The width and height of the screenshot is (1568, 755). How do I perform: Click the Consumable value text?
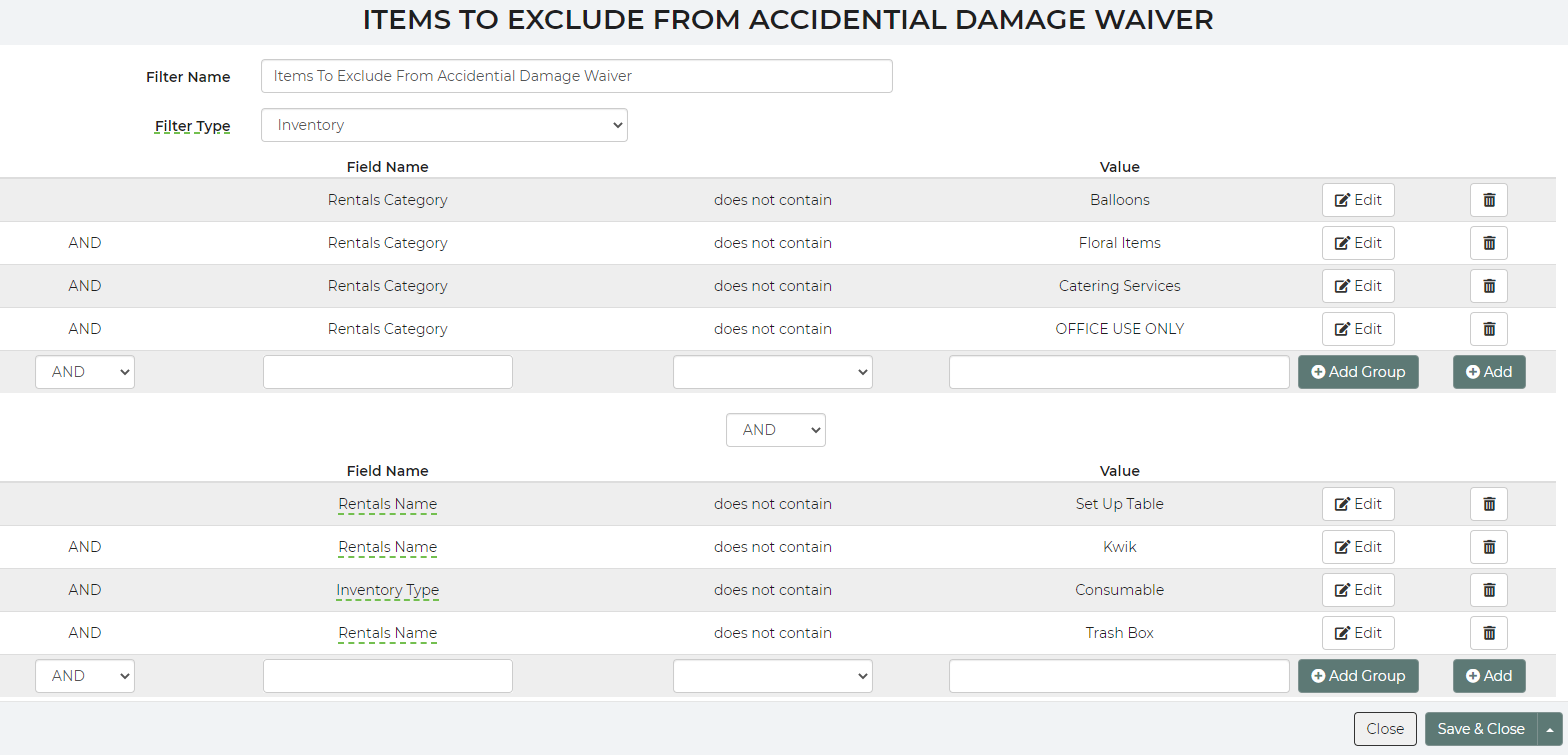pyautogui.click(x=1120, y=590)
